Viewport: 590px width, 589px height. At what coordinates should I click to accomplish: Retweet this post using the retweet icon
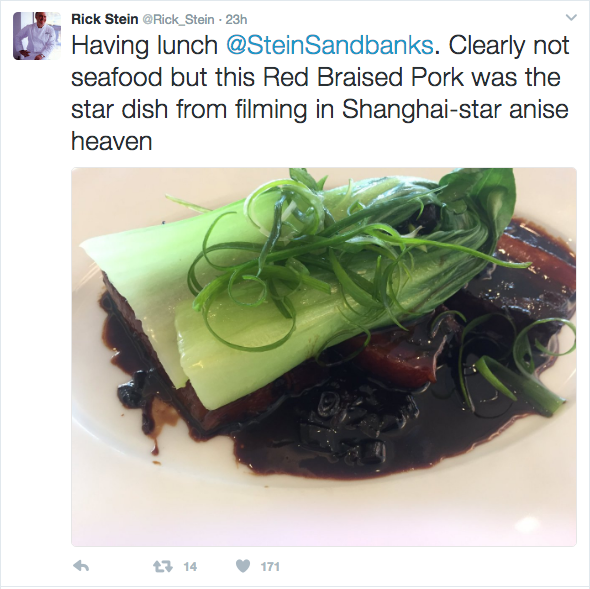[x=163, y=566]
